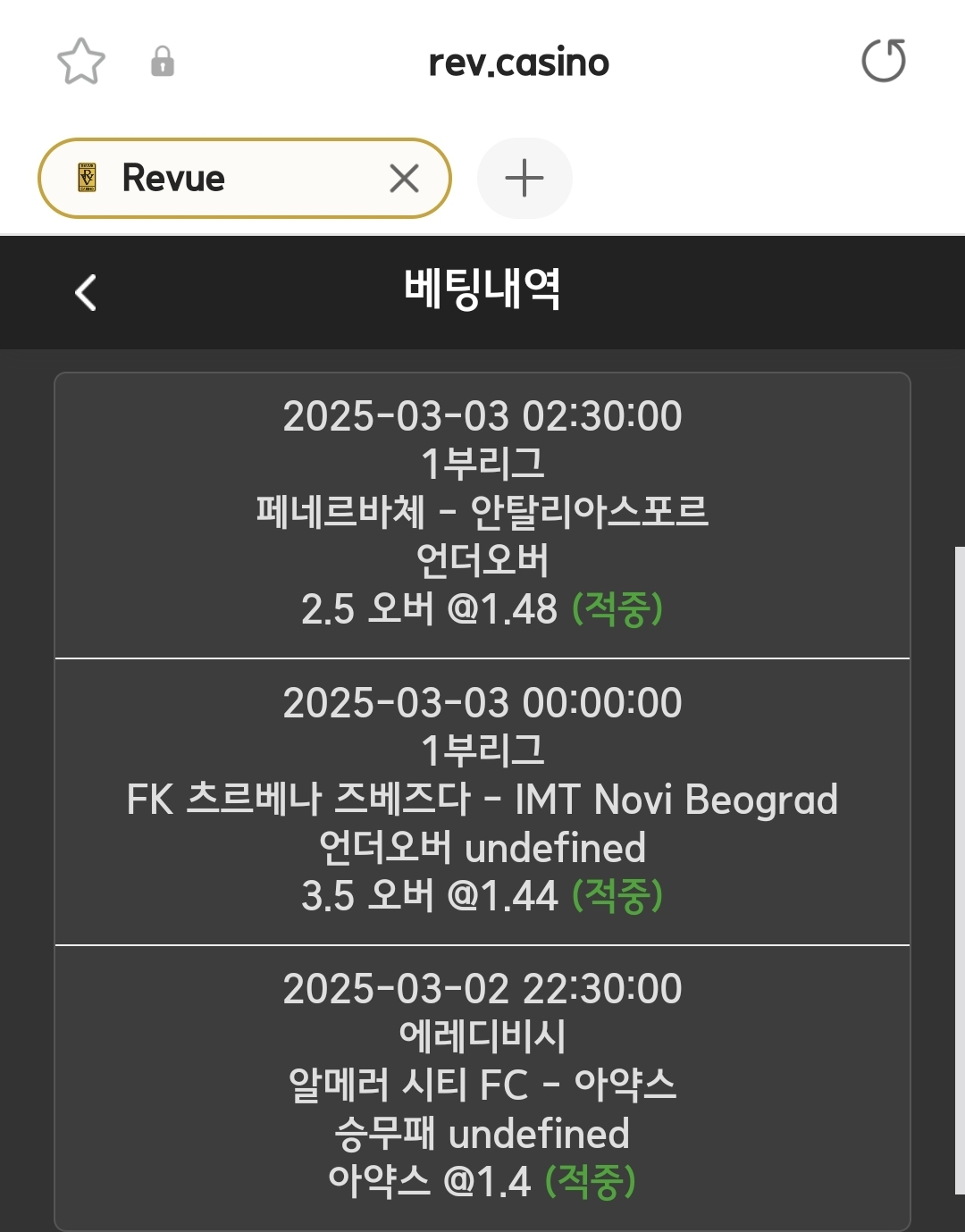Close the Revue tab
965x1232 pixels.
404,179
